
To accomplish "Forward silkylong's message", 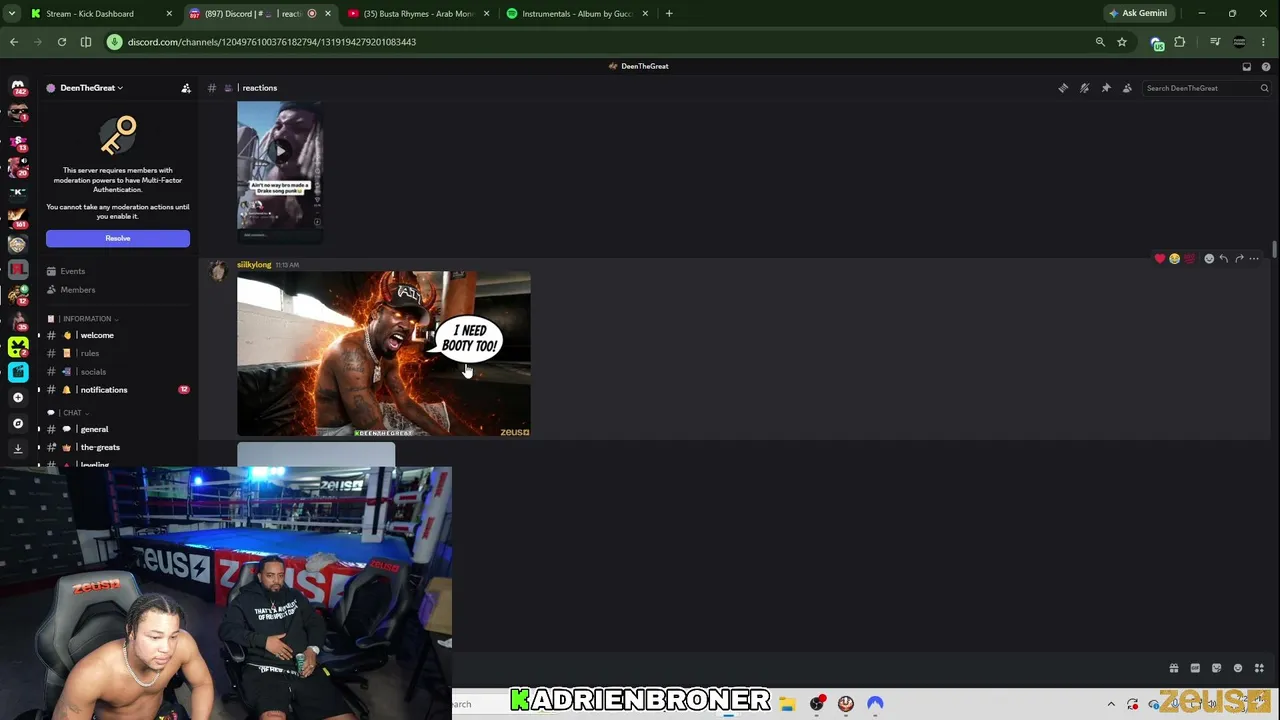I will (1239, 259).
